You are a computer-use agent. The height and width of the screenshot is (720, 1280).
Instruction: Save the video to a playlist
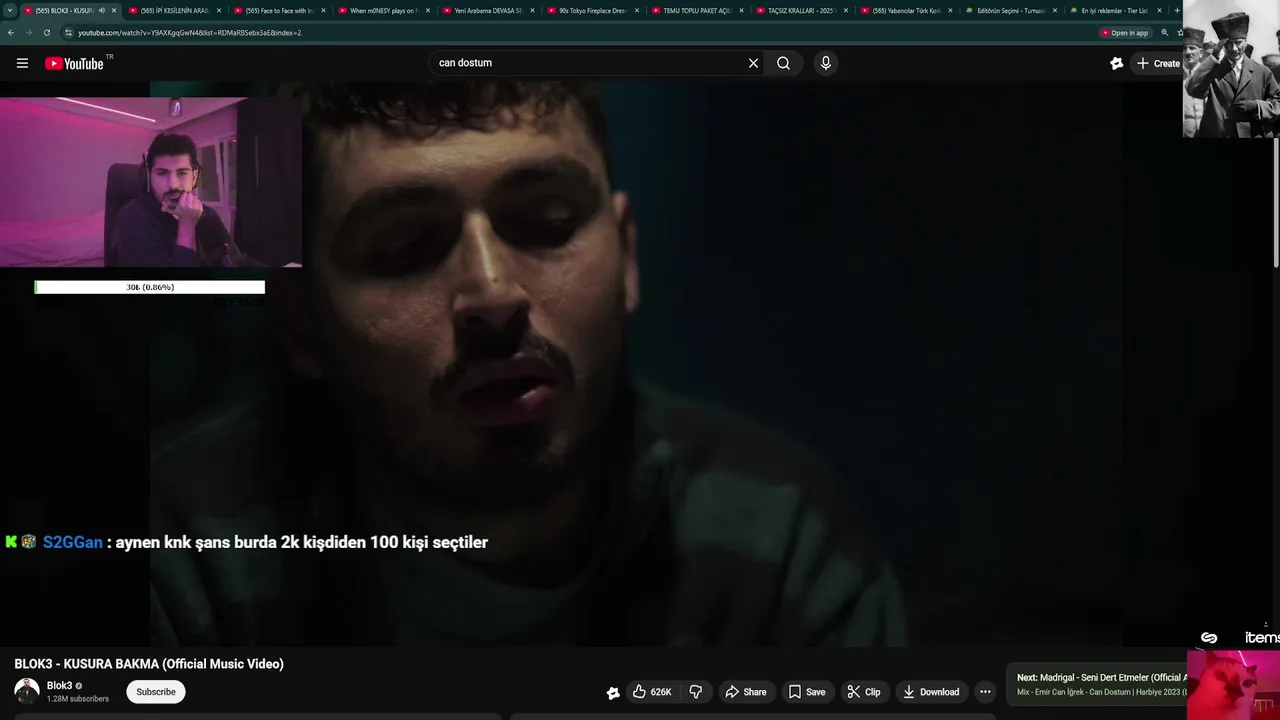(x=807, y=692)
